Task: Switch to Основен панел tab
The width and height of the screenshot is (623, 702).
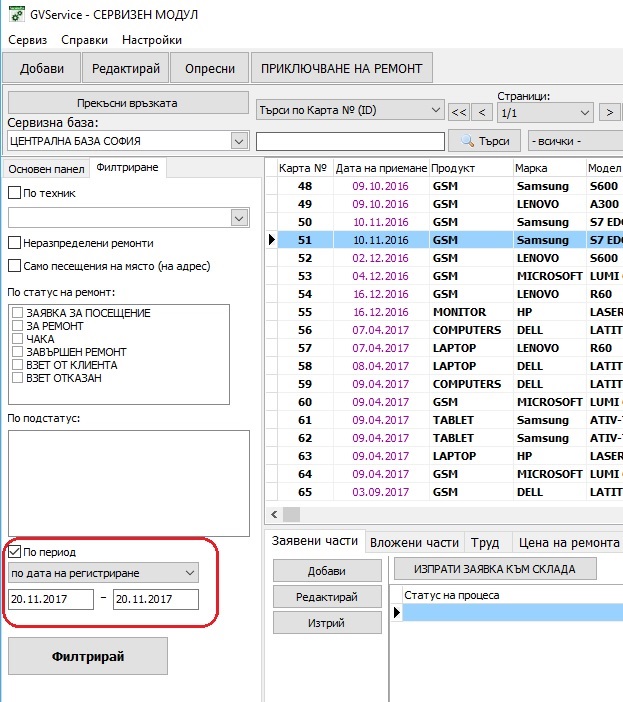Action: (46, 169)
